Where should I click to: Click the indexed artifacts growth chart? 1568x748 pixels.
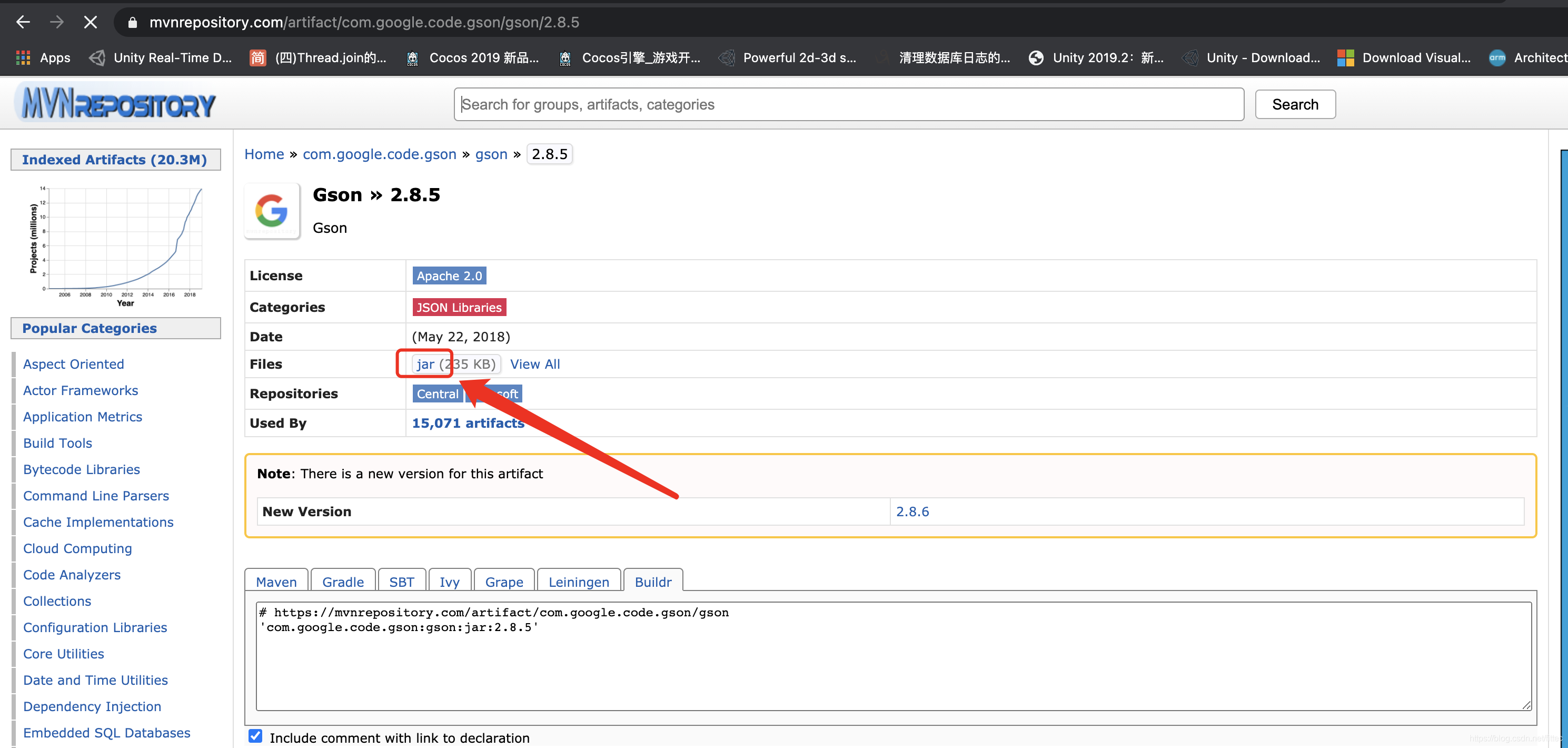(x=116, y=245)
